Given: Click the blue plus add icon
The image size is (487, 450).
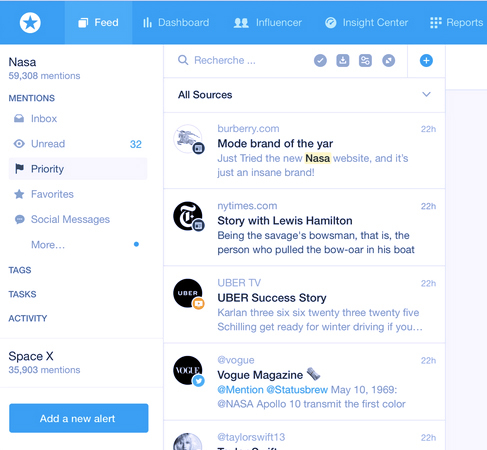Looking at the screenshot, I should (426, 61).
